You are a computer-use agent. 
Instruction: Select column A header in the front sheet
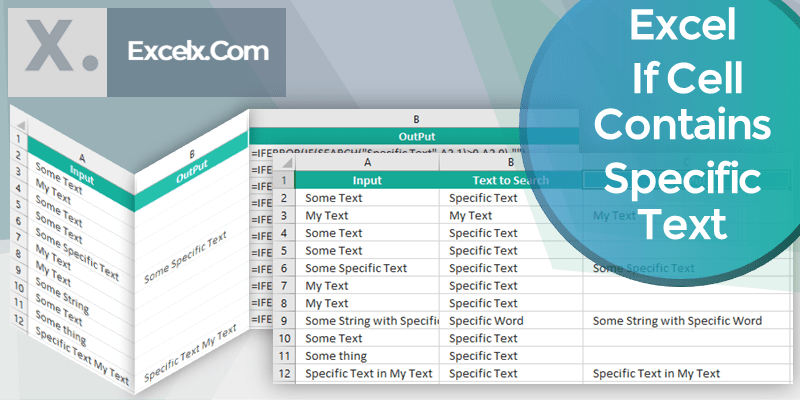click(x=367, y=163)
